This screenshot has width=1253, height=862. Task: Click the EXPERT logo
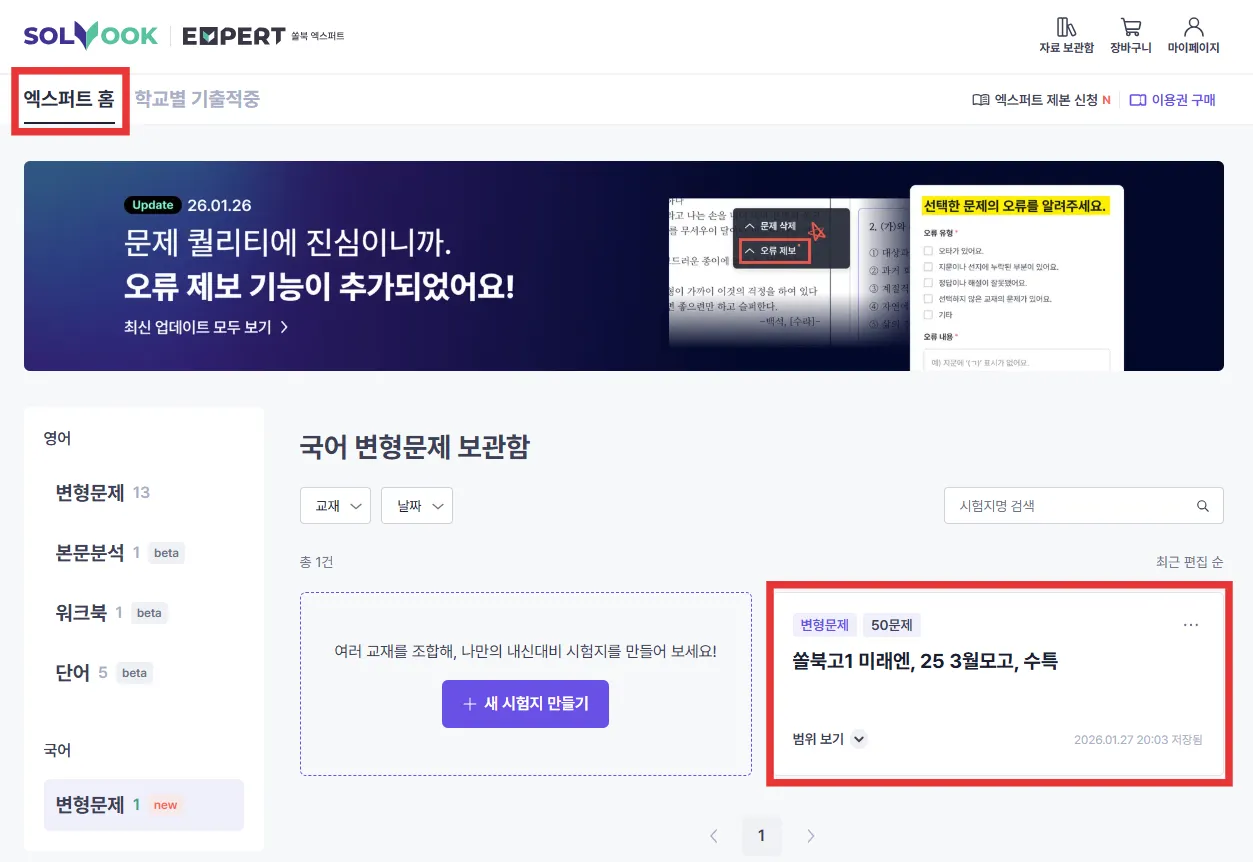(x=235, y=36)
